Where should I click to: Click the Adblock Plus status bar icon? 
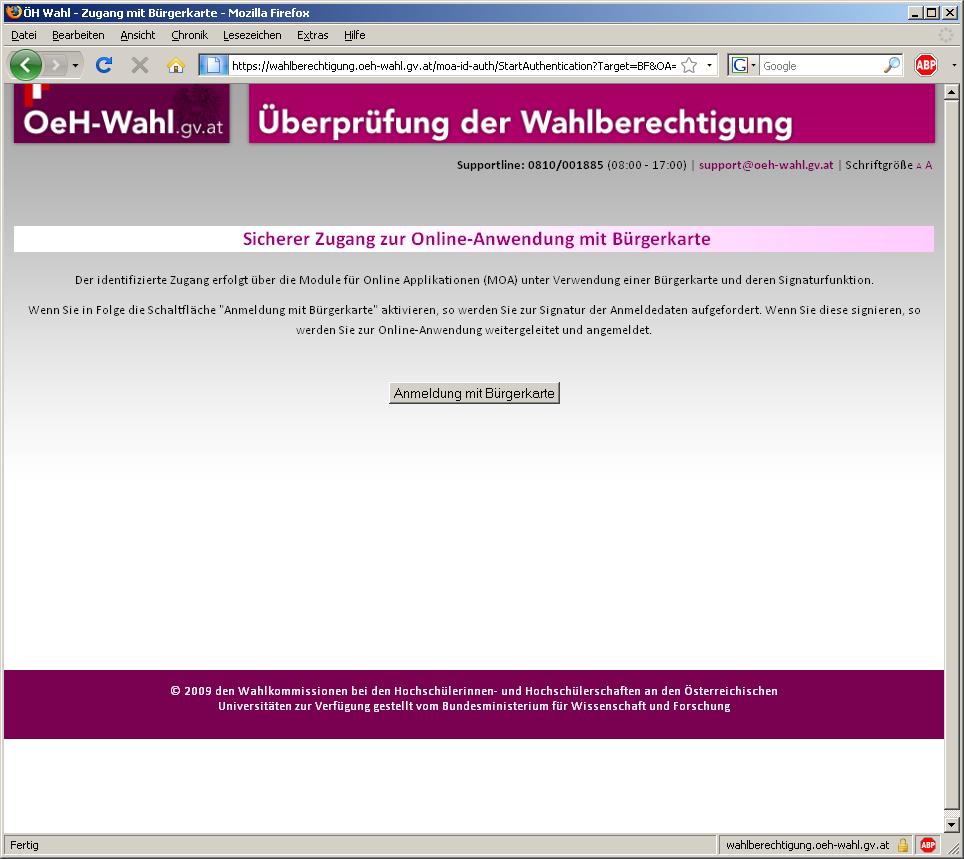pos(928,845)
